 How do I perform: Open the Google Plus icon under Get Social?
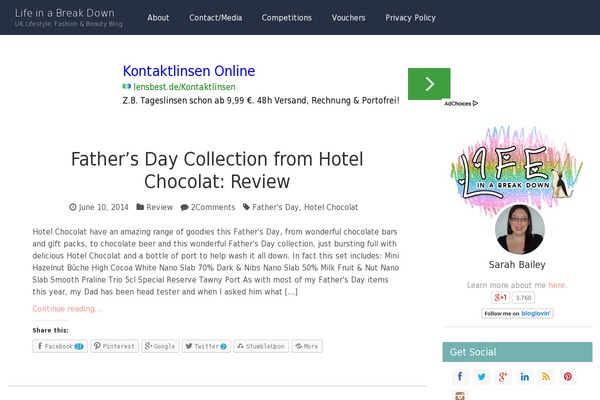503,377
